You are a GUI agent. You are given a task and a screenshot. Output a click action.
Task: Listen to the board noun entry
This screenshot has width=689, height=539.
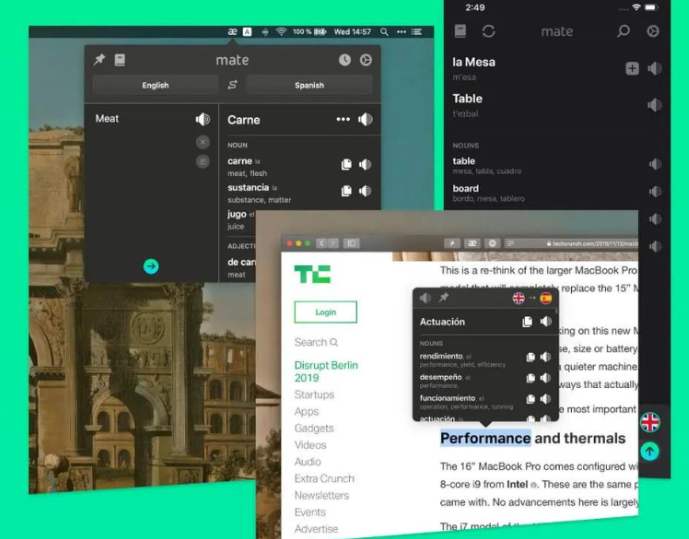click(x=655, y=192)
